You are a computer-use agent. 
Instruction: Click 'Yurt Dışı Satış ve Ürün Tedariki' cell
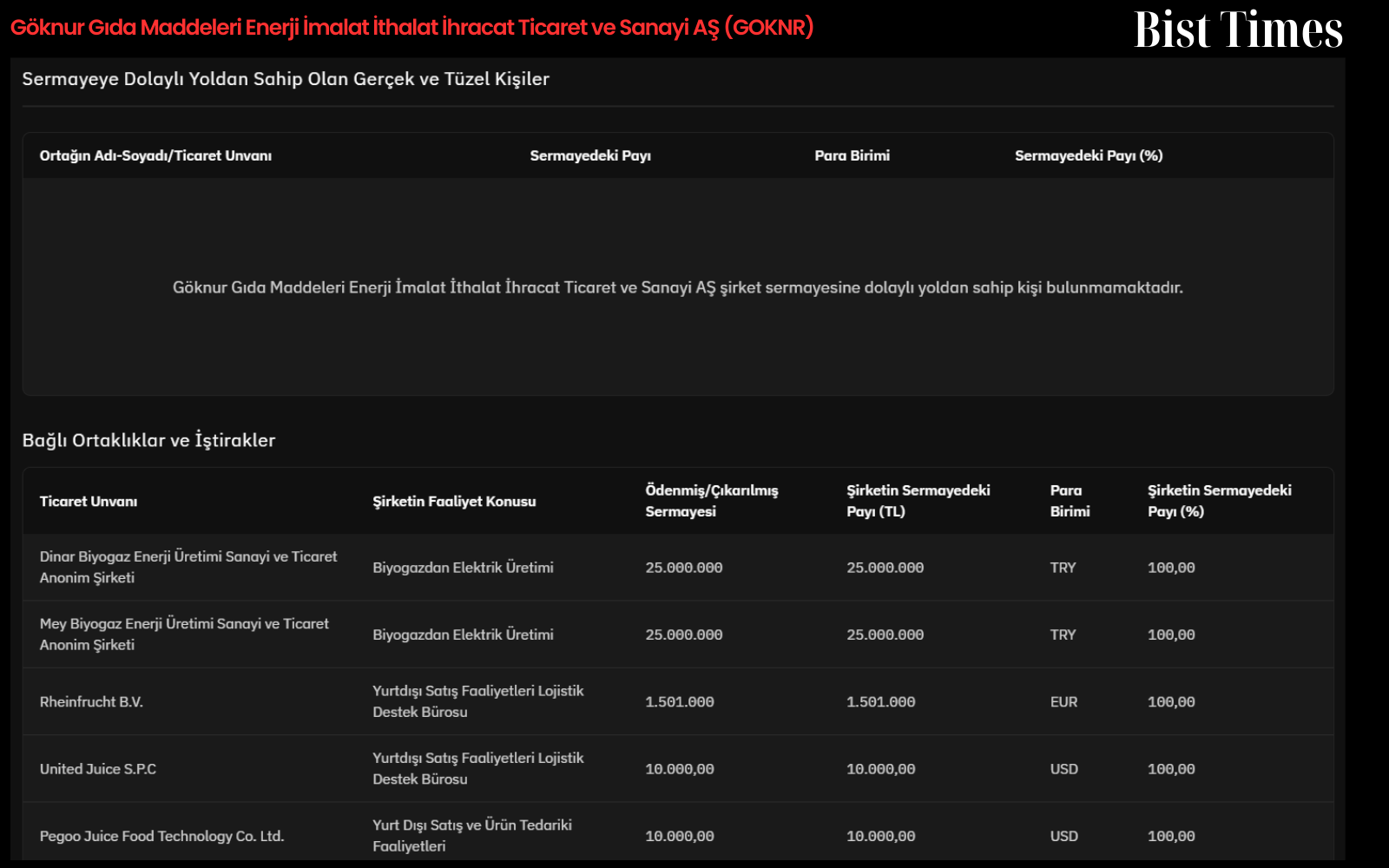[472, 835]
